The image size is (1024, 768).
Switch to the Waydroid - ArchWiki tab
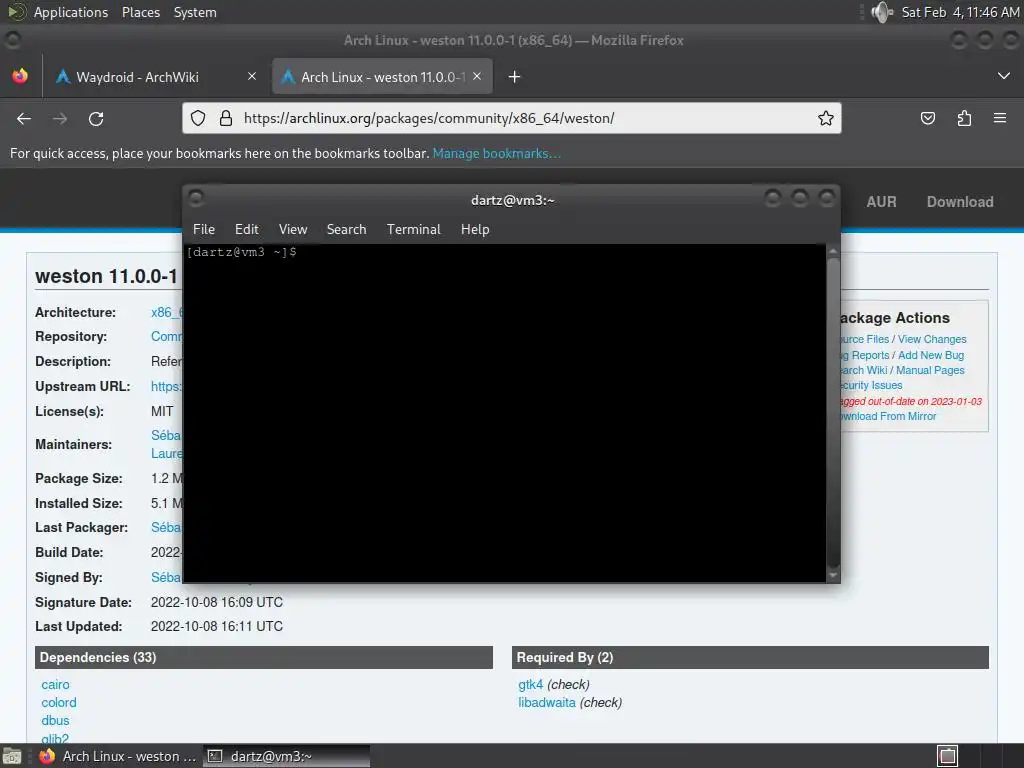pos(157,76)
